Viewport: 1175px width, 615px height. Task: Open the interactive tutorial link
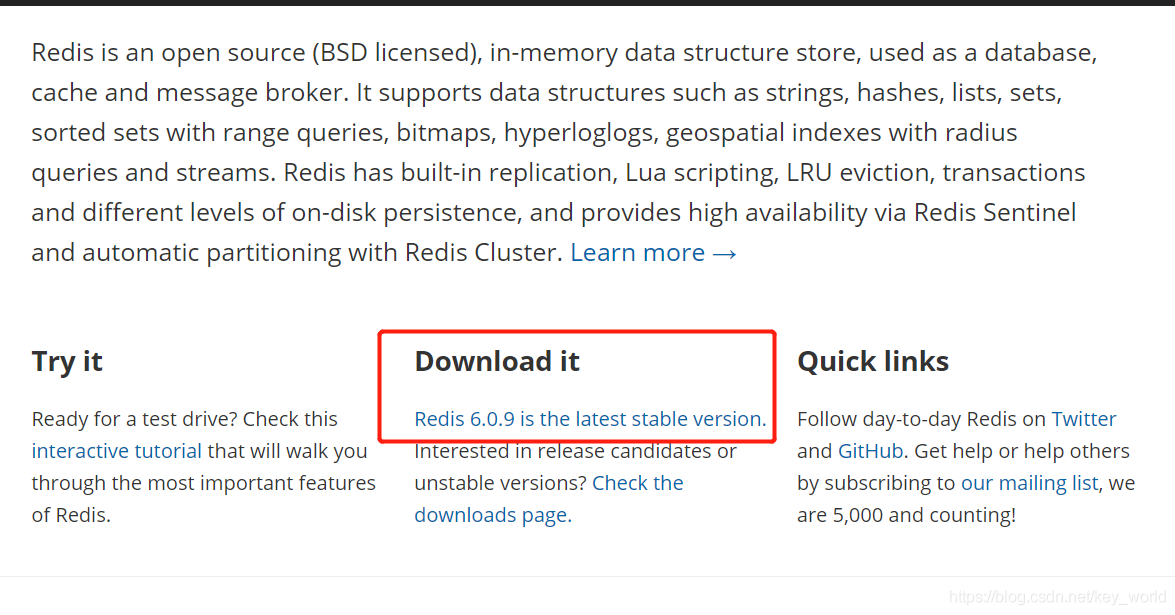[x=117, y=451]
